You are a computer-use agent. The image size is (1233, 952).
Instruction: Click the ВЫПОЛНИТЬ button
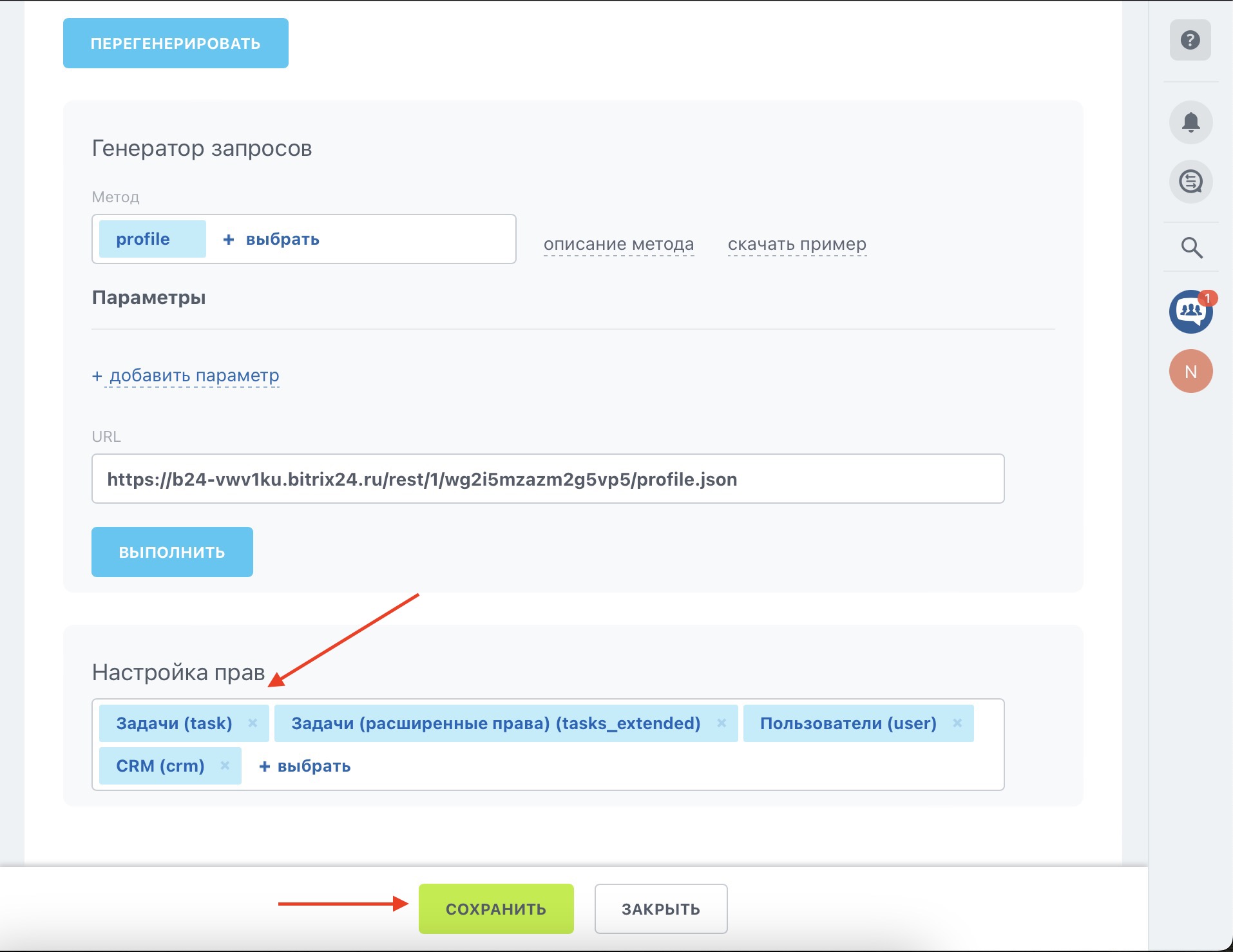click(x=172, y=552)
